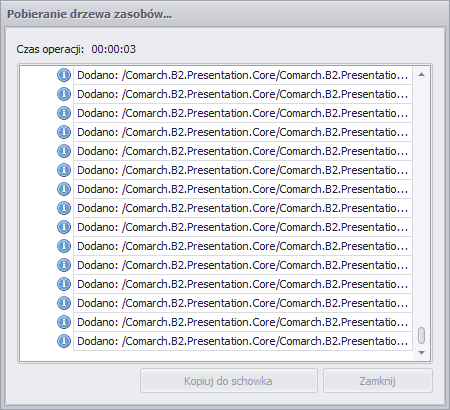Click the Zamknij button
Image resolution: width=450 pixels, height=410 pixels.
click(378, 381)
